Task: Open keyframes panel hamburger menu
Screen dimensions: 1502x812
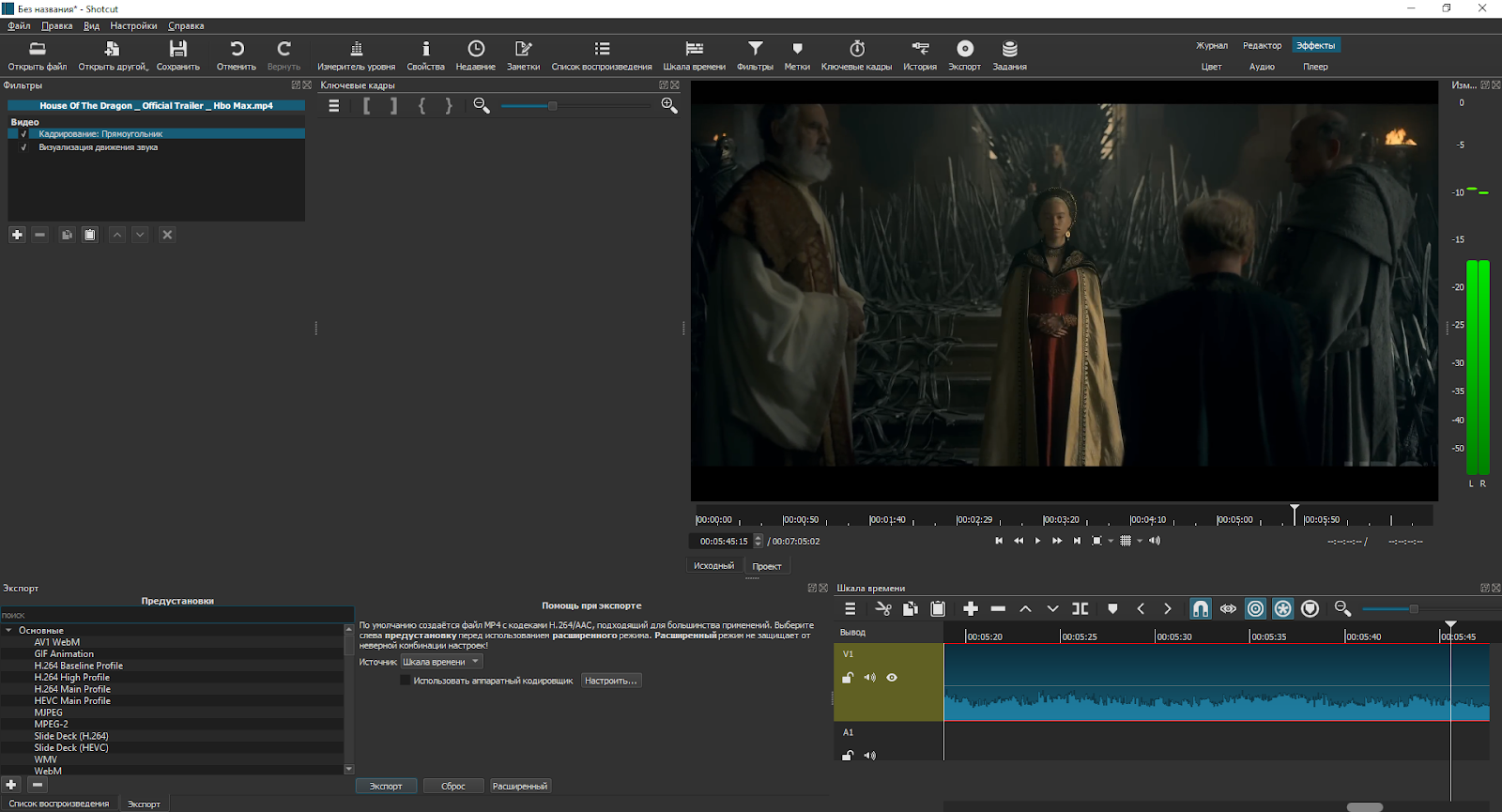Action: [333, 106]
